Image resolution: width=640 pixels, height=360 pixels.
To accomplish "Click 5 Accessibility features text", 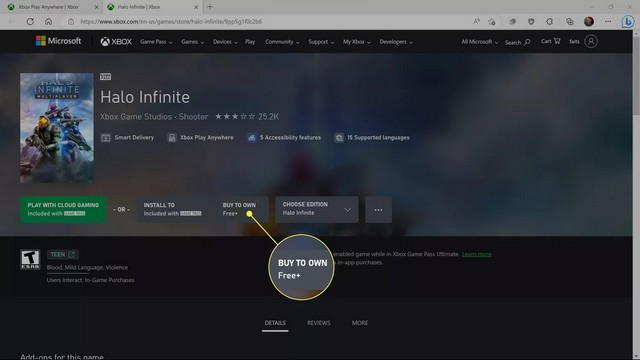I will [290, 138].
